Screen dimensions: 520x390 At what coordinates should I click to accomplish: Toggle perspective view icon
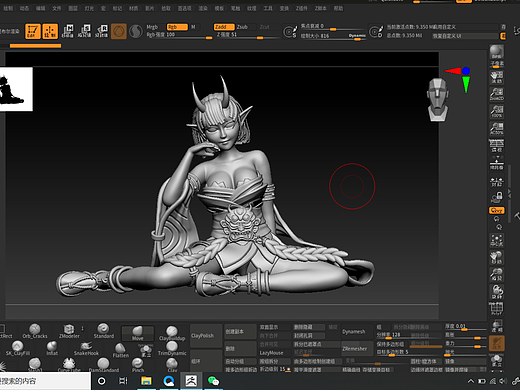tap(496, 146)
